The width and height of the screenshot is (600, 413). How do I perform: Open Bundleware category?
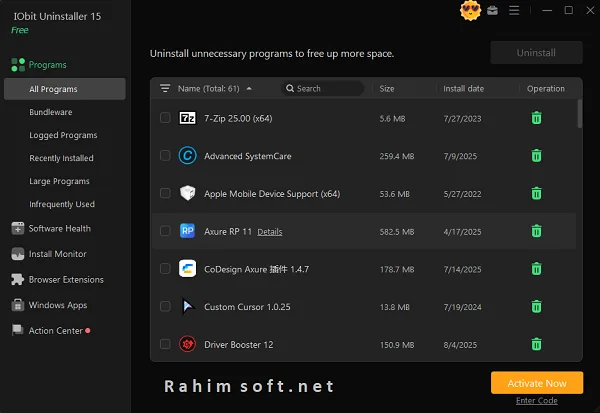(x=51, y=112)
